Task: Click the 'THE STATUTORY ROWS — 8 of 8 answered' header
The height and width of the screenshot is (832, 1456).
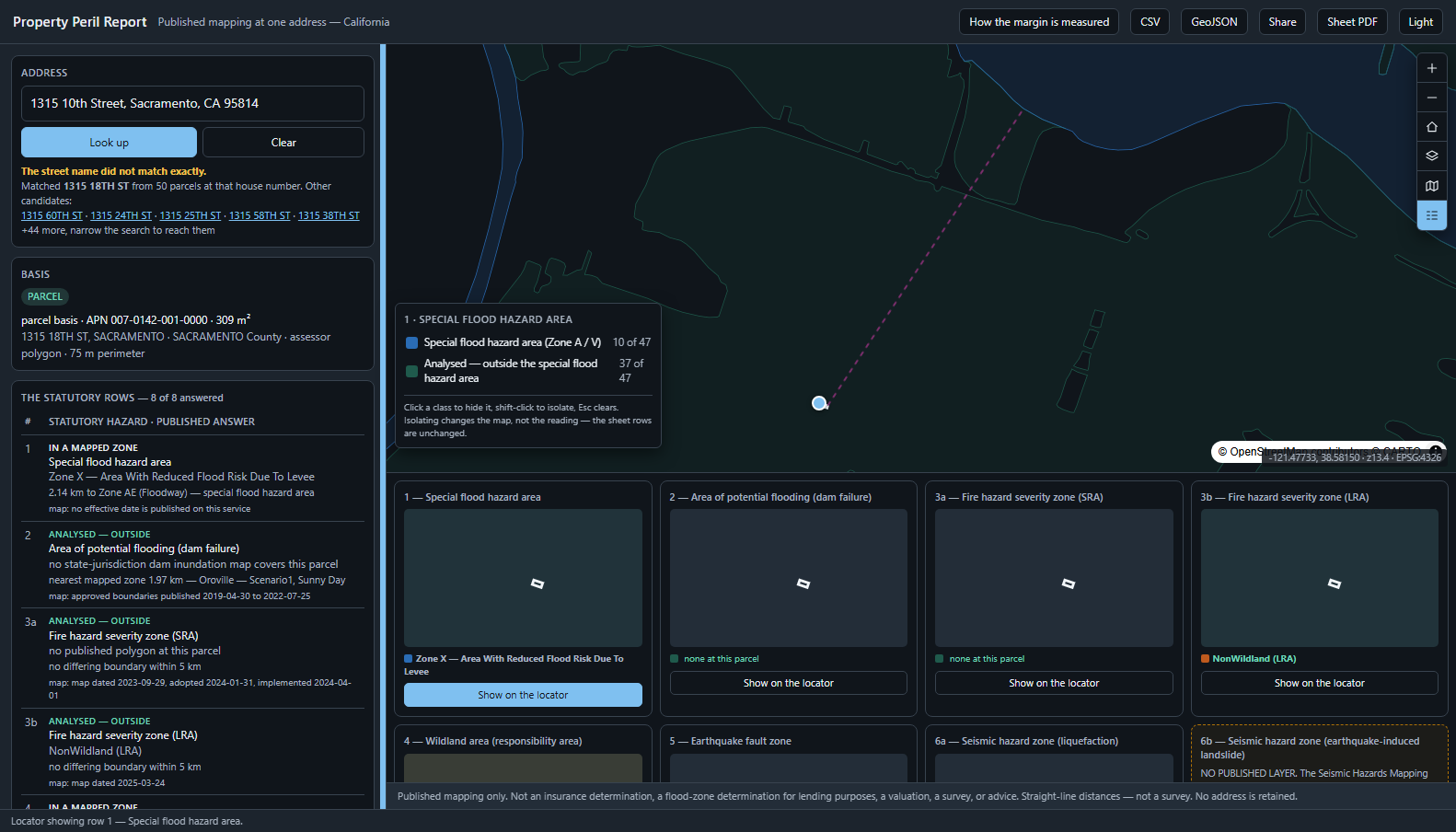Action: pos(122,398)
